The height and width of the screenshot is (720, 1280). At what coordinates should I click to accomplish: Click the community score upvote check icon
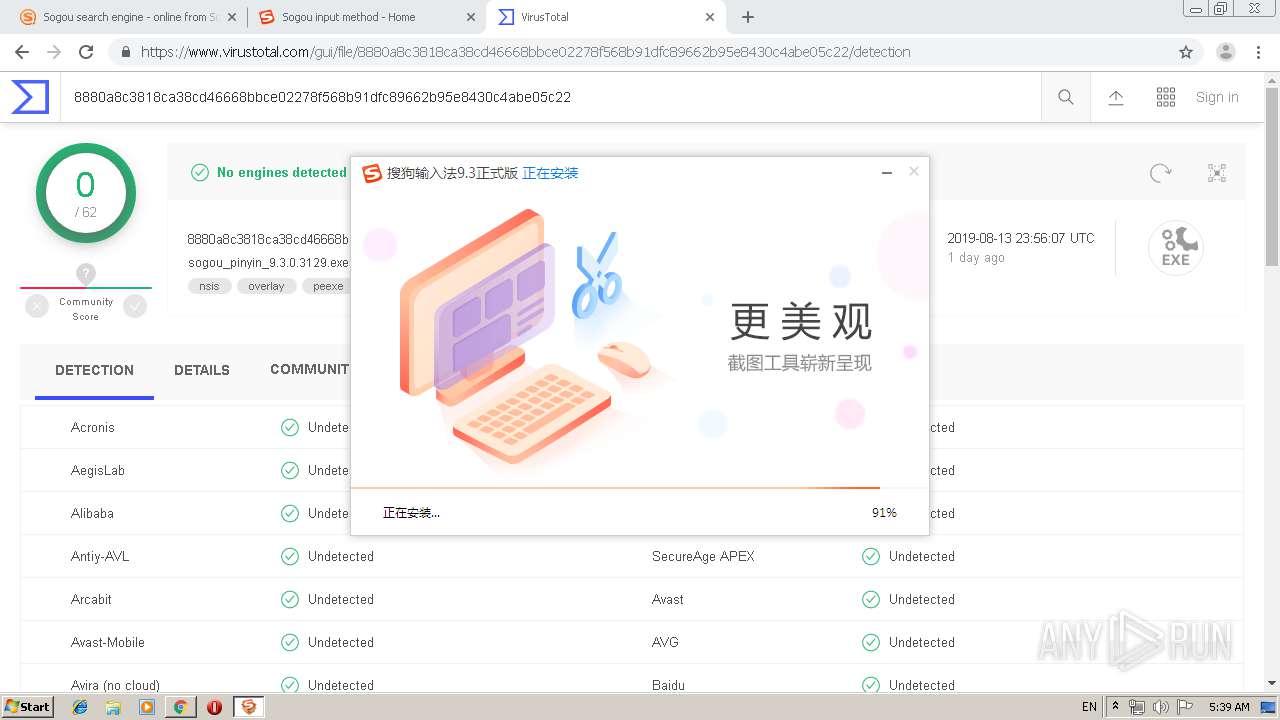tap(135, 307)
